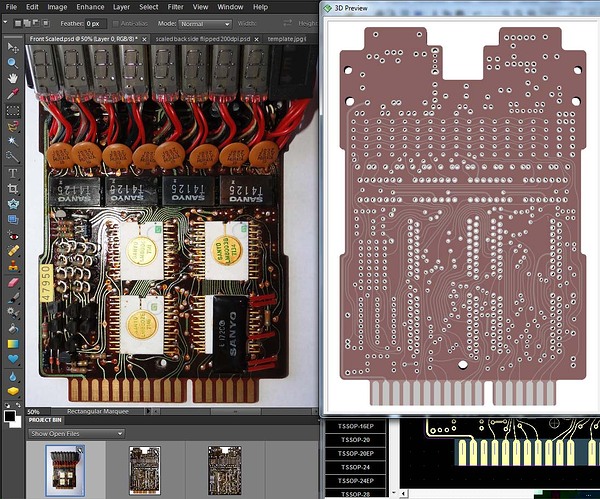This screenshot has width=600, height=499.
Task: Select the Gradient tool
Action: click(x=13, y=344)
